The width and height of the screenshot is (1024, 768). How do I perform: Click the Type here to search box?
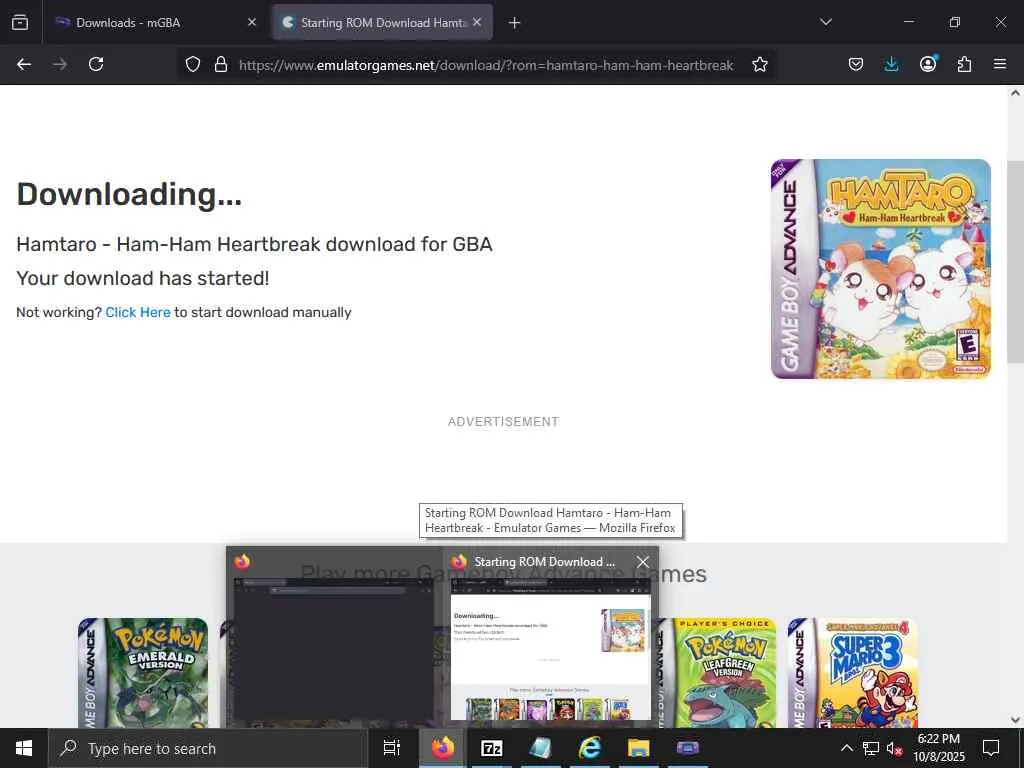208,748
